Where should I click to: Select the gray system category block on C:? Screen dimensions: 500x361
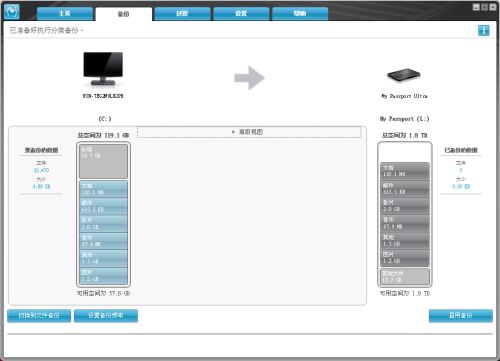(103, 162)
